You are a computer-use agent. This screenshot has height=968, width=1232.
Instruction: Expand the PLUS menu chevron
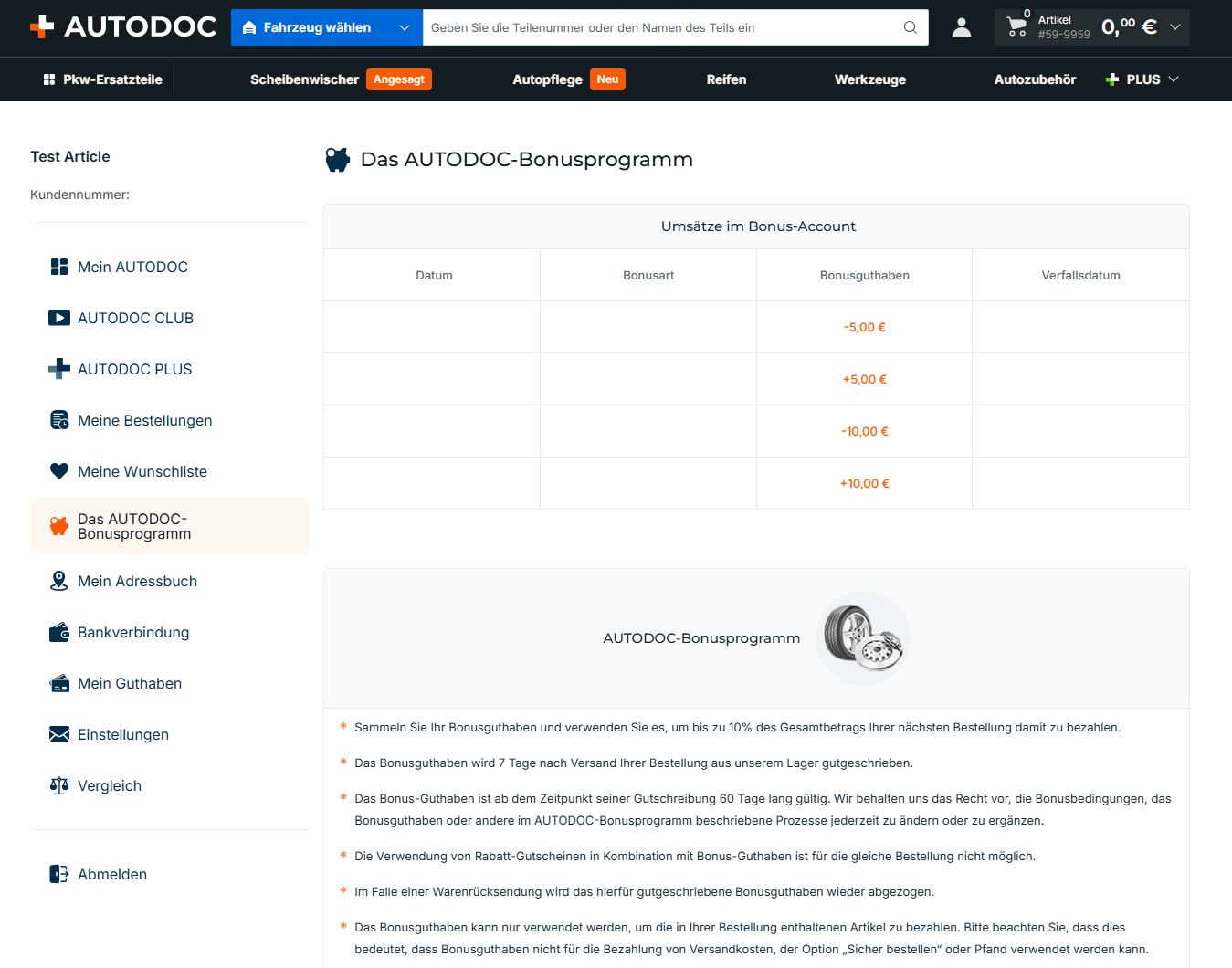coord(1174,79)
